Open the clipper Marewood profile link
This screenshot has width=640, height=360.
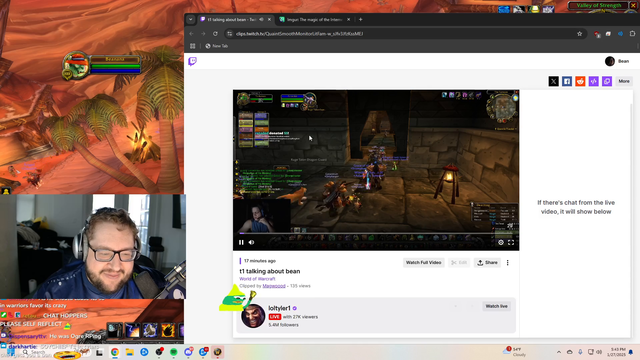pos(274,286)
